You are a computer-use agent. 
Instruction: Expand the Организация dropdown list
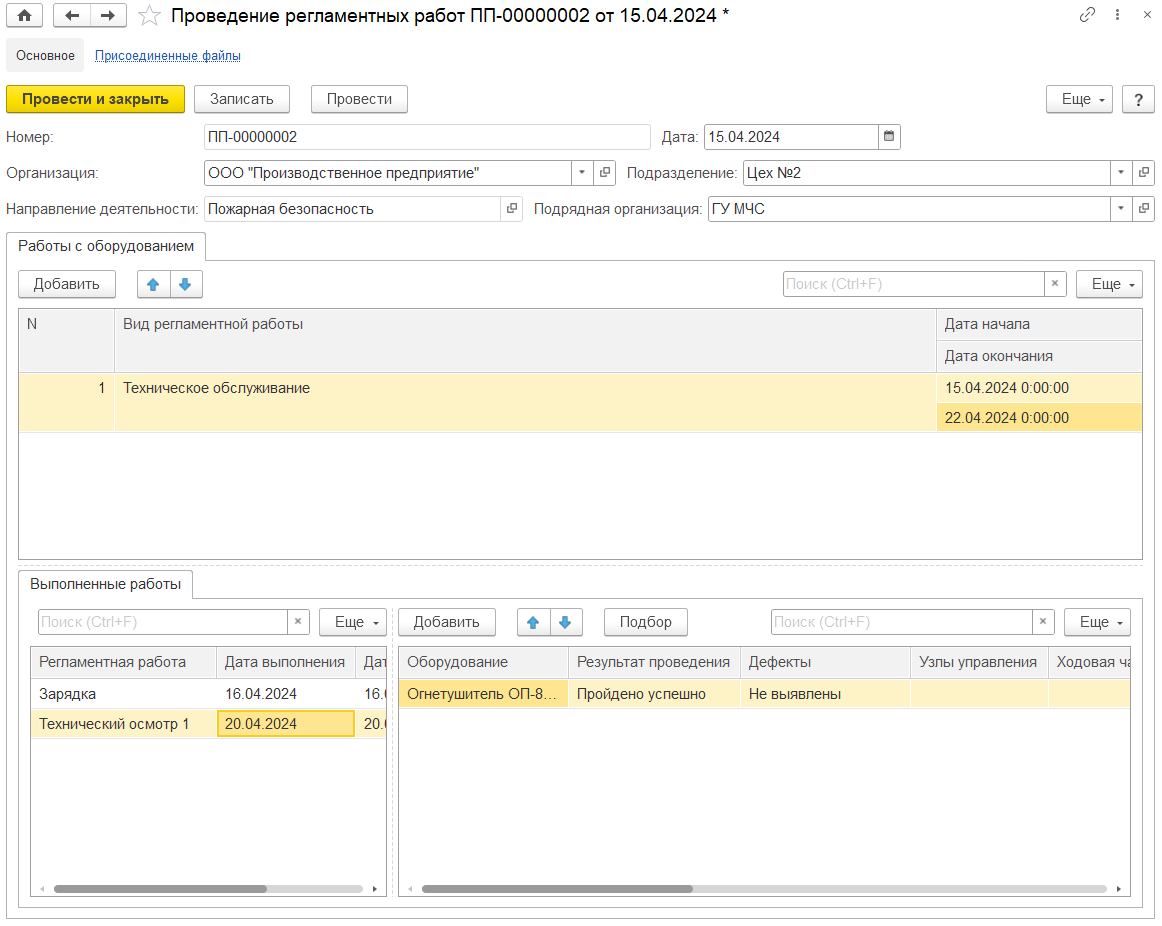tap(583, 173)
